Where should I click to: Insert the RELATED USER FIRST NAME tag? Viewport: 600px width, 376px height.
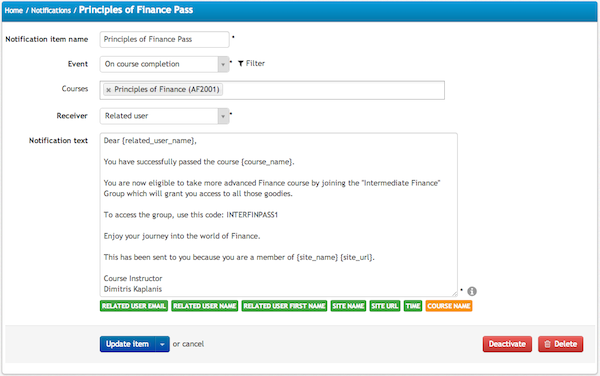pyautogui.click(x=284, y=306)
